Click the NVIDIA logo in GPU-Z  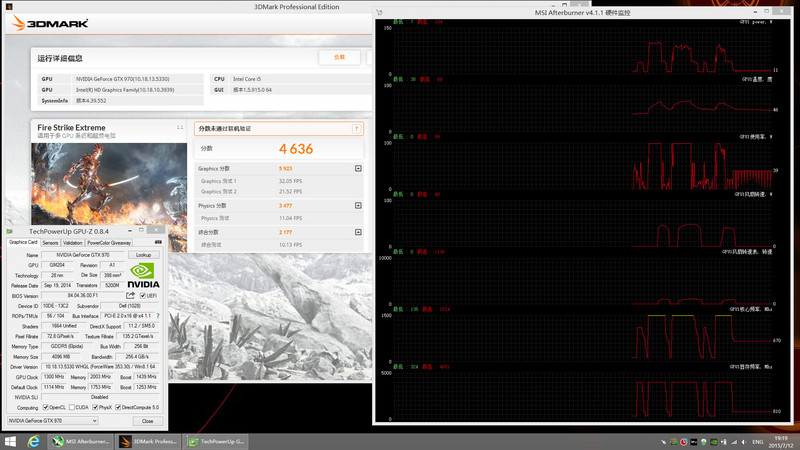[143, 276]
